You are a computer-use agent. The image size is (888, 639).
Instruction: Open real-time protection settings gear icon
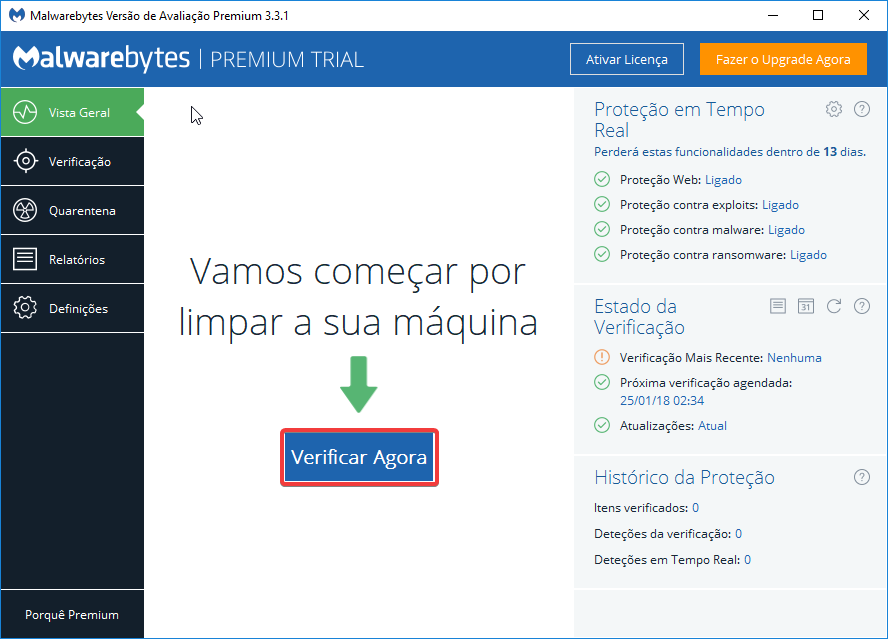point(834,109)
